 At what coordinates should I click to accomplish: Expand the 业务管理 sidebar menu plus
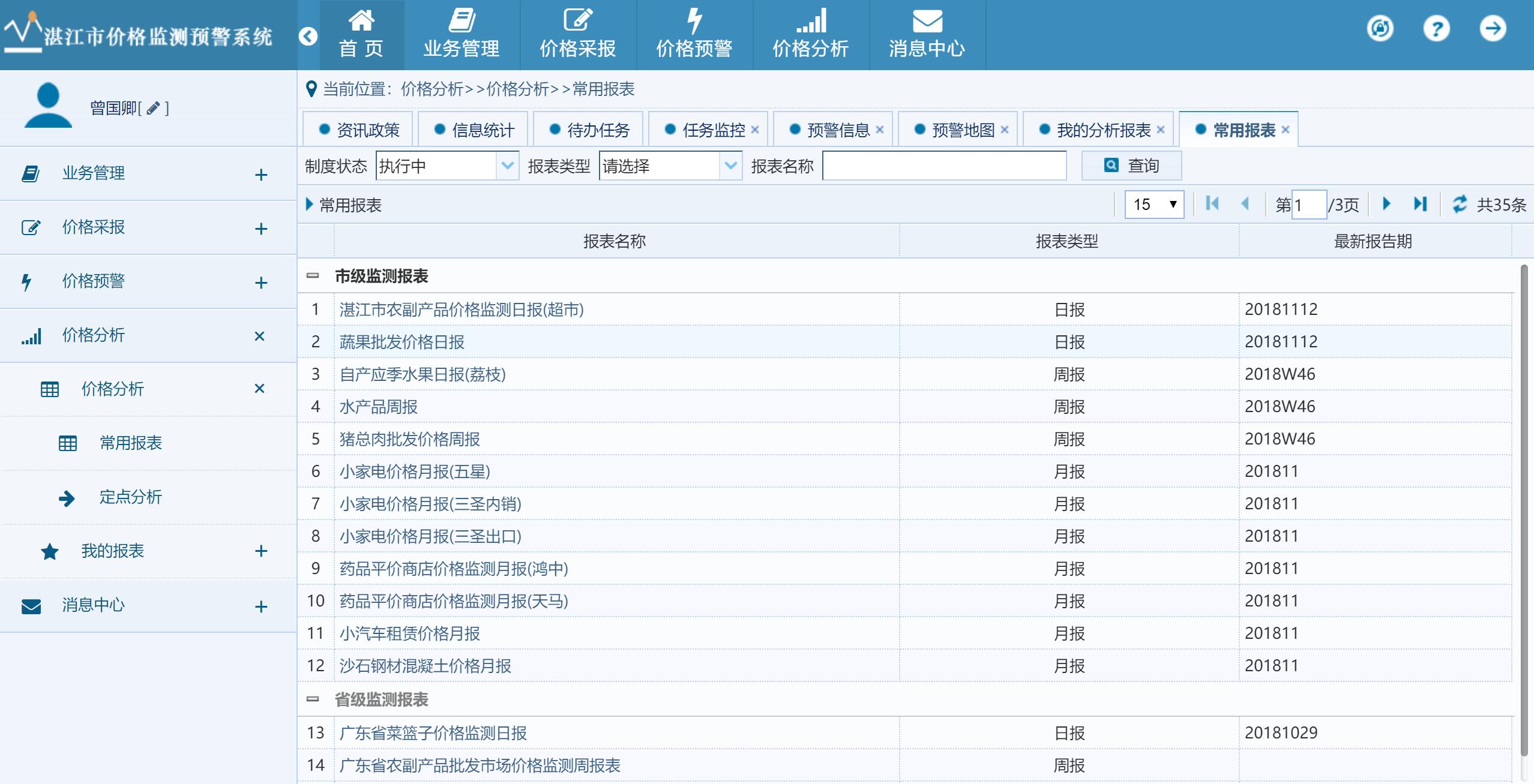[x=260, y=175]
